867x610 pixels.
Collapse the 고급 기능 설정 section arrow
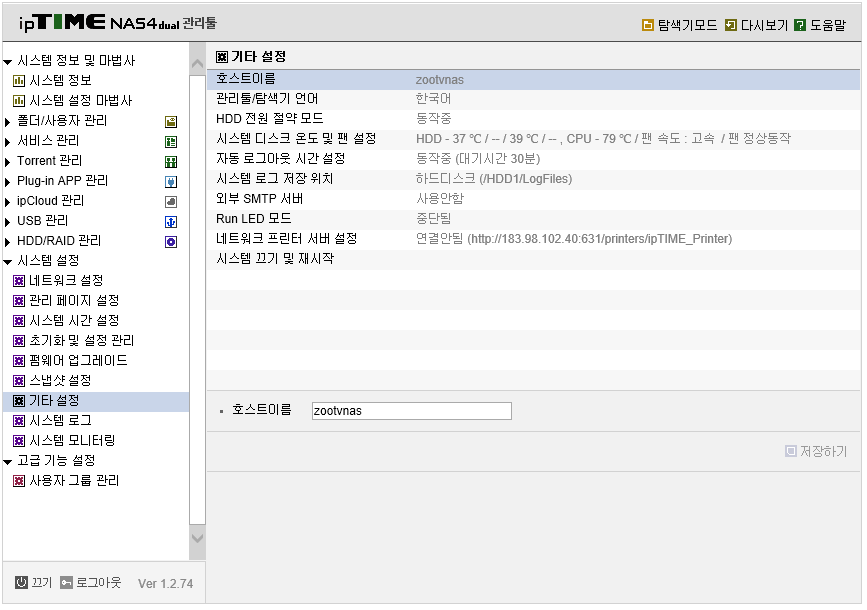[8, 462]
